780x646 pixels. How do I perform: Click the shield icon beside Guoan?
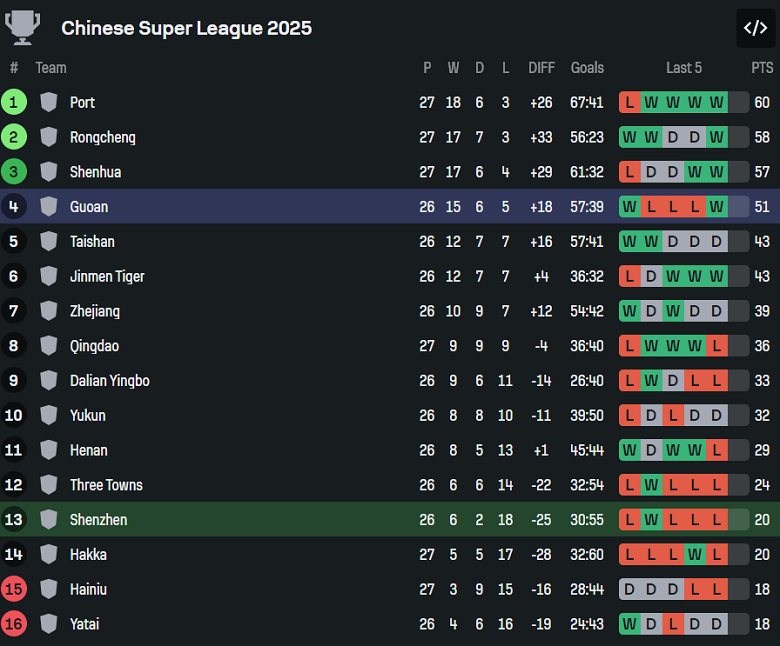click(49, 207)
